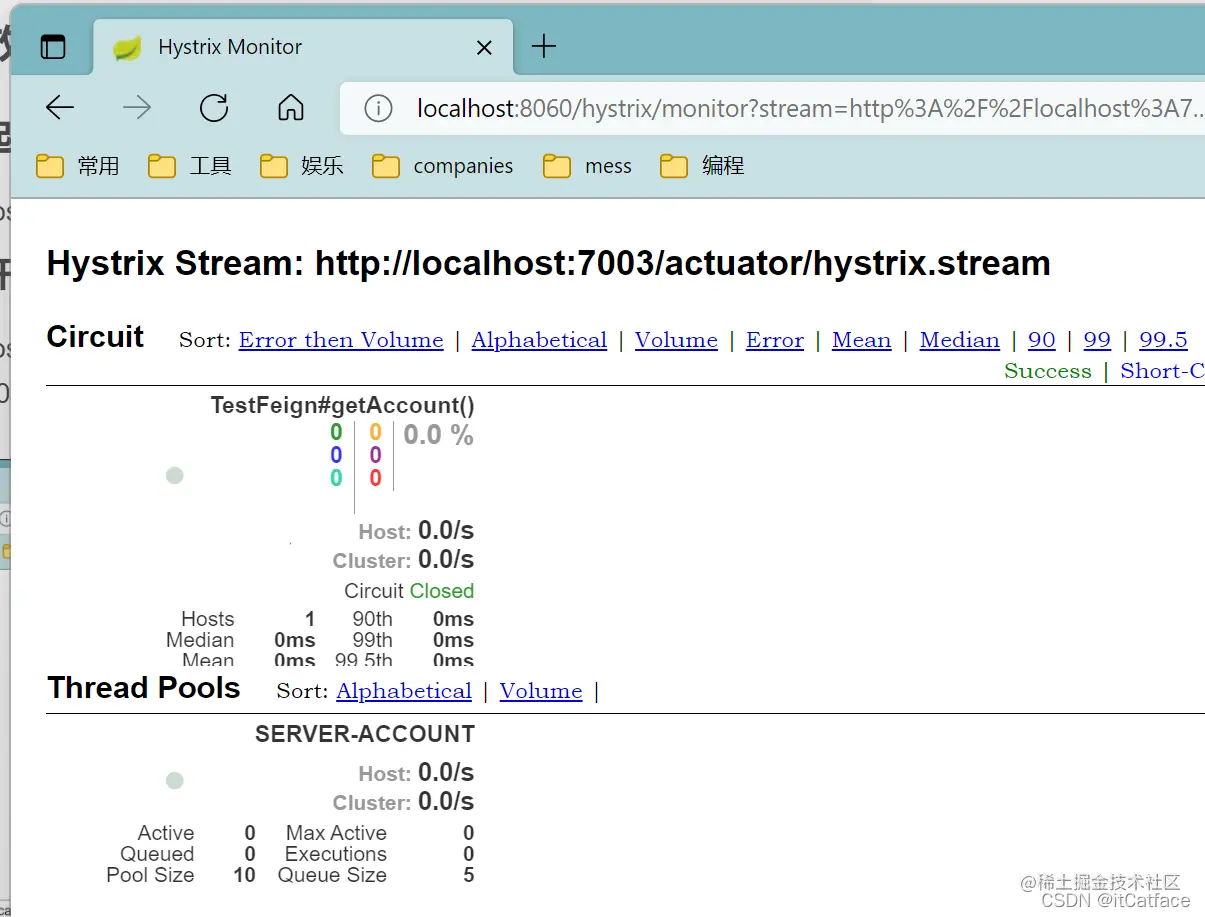Screen dimensions: 1205x917
Task: Click the Hosts count value 1
Action: 310,619
